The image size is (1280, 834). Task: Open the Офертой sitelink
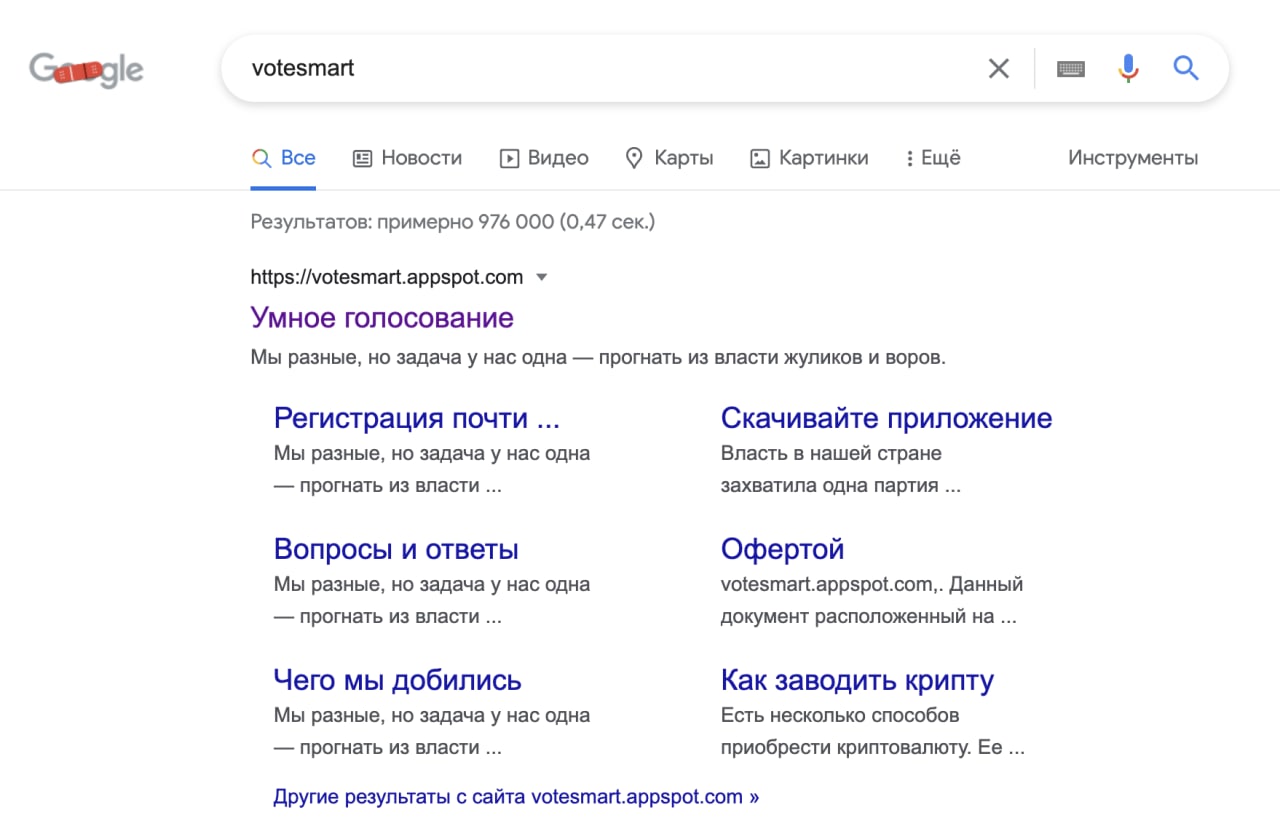pos(782,549)
